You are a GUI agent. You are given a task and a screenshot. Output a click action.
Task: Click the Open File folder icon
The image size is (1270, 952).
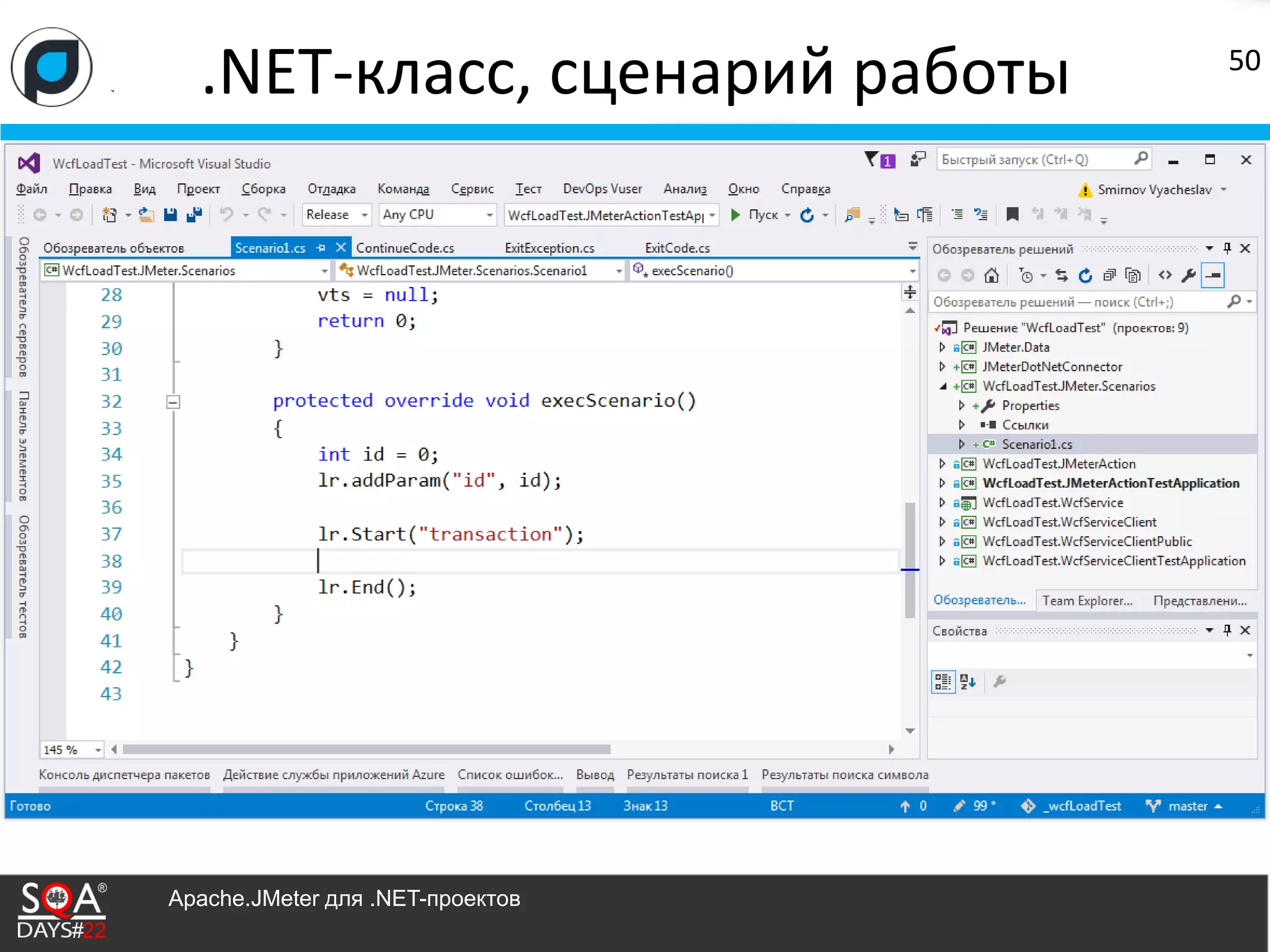click(146, 215)
